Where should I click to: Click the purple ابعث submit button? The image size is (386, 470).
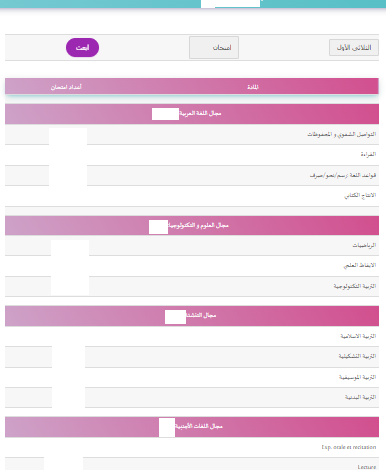82,47
